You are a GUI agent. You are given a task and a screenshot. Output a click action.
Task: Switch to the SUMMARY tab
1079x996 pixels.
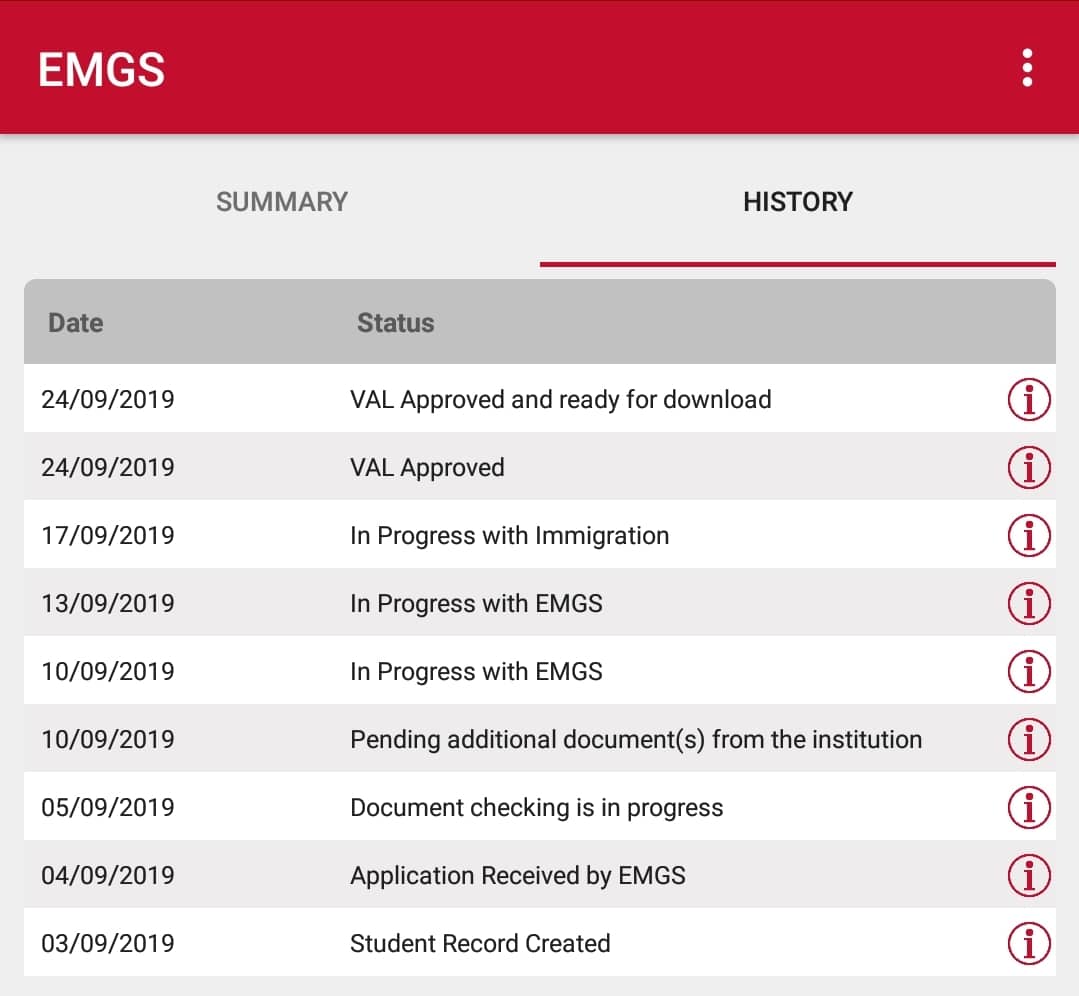(x=282, y=202)
